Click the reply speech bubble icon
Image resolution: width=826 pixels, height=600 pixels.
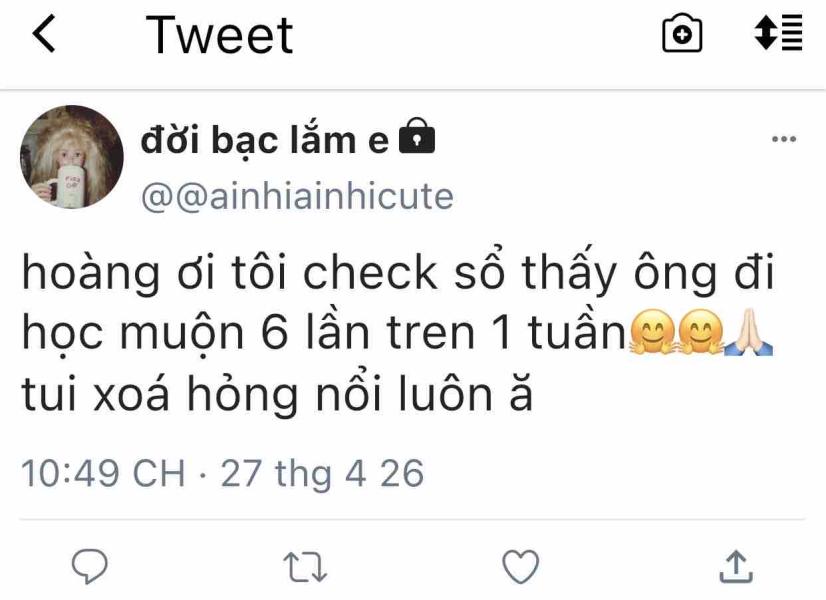(x=90, y=567)
